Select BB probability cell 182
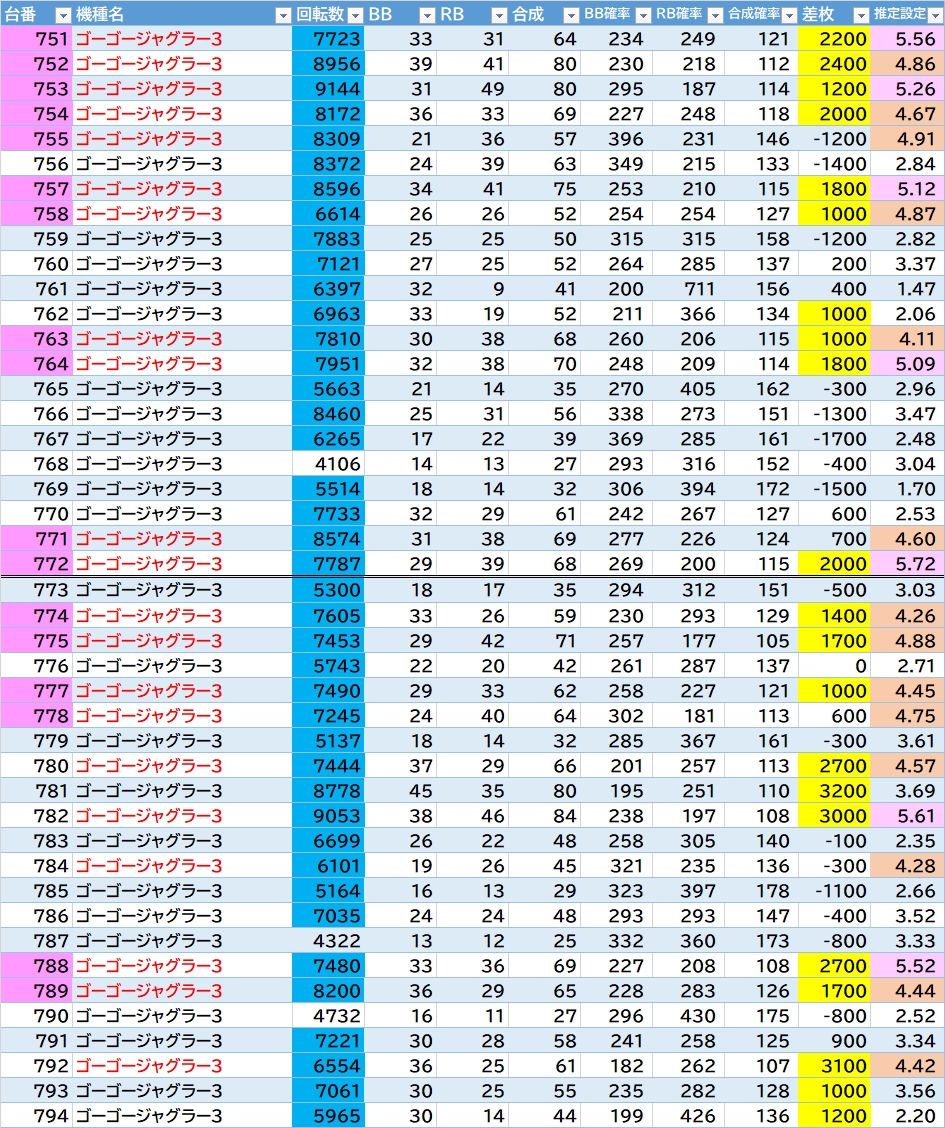This screenshot has height=1128, width=945. 615,1066
